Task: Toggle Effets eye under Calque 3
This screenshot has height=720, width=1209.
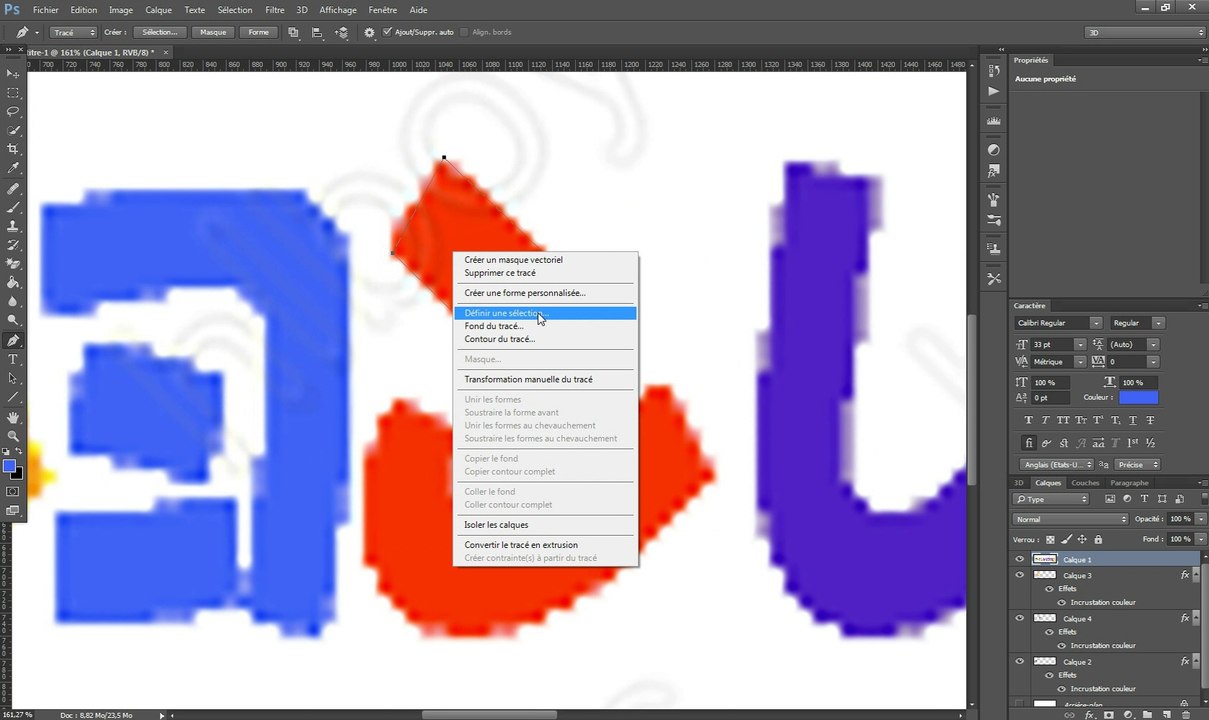Action: [1049, 589]
